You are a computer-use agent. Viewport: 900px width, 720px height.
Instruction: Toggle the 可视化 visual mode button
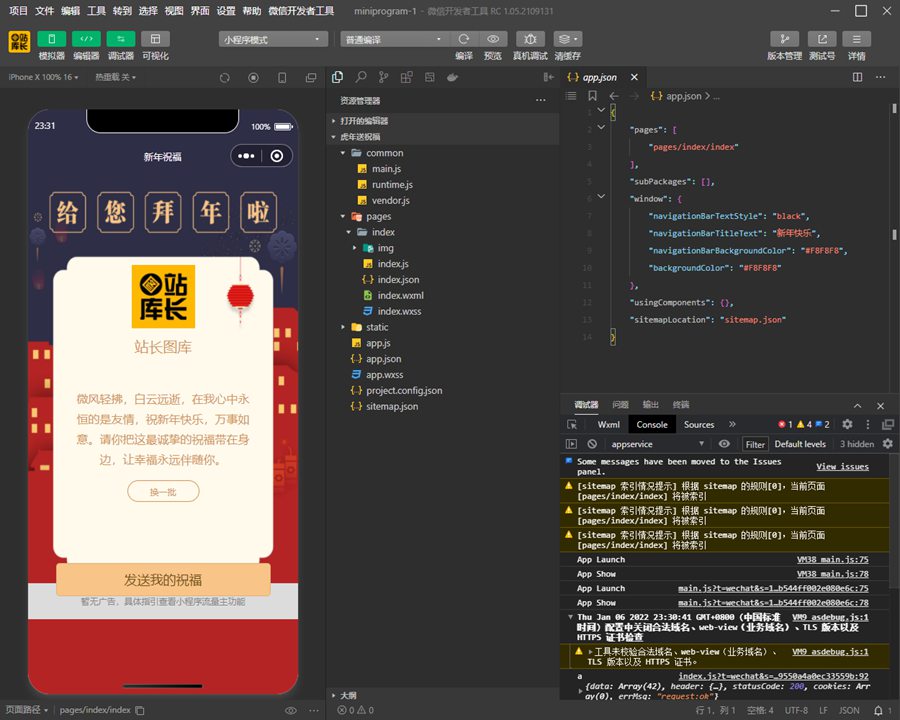click(x=155, y=39)
